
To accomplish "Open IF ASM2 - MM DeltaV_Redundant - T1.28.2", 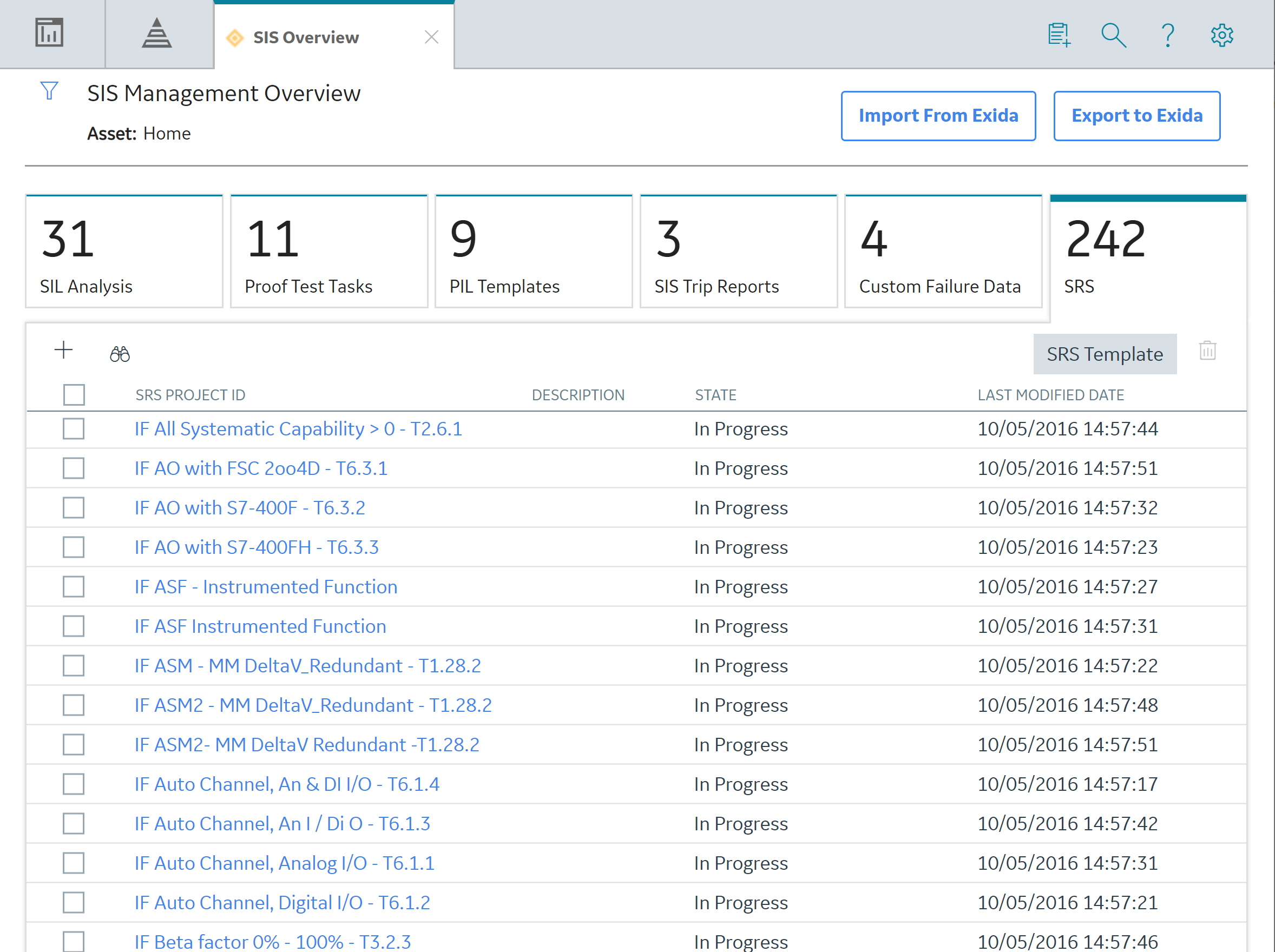I will coord(313,705).
